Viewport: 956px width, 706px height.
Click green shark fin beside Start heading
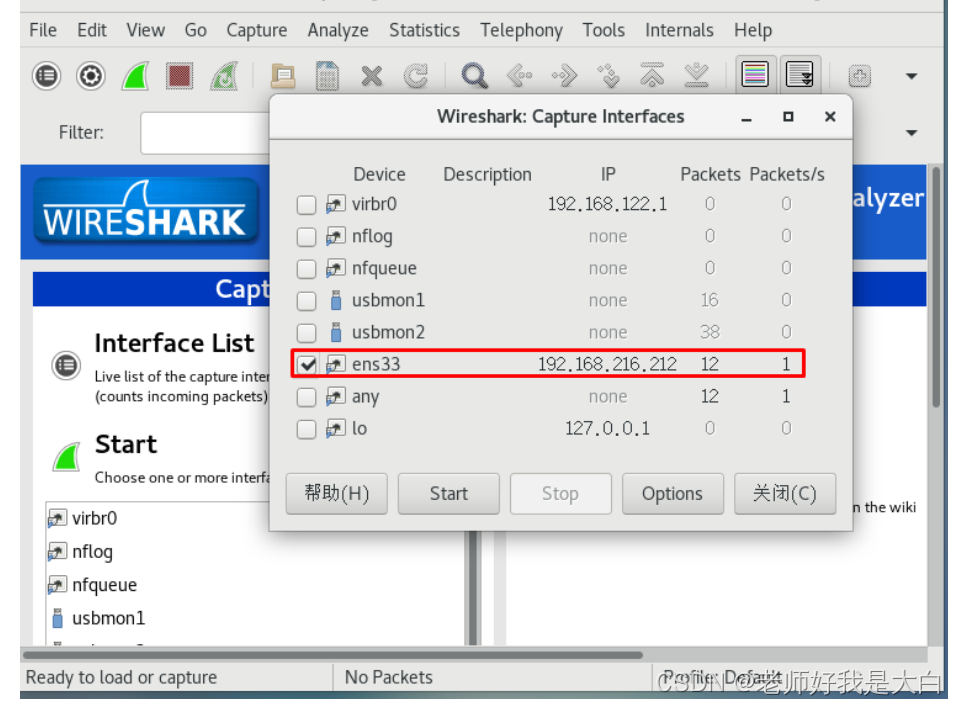pos(66,457)
